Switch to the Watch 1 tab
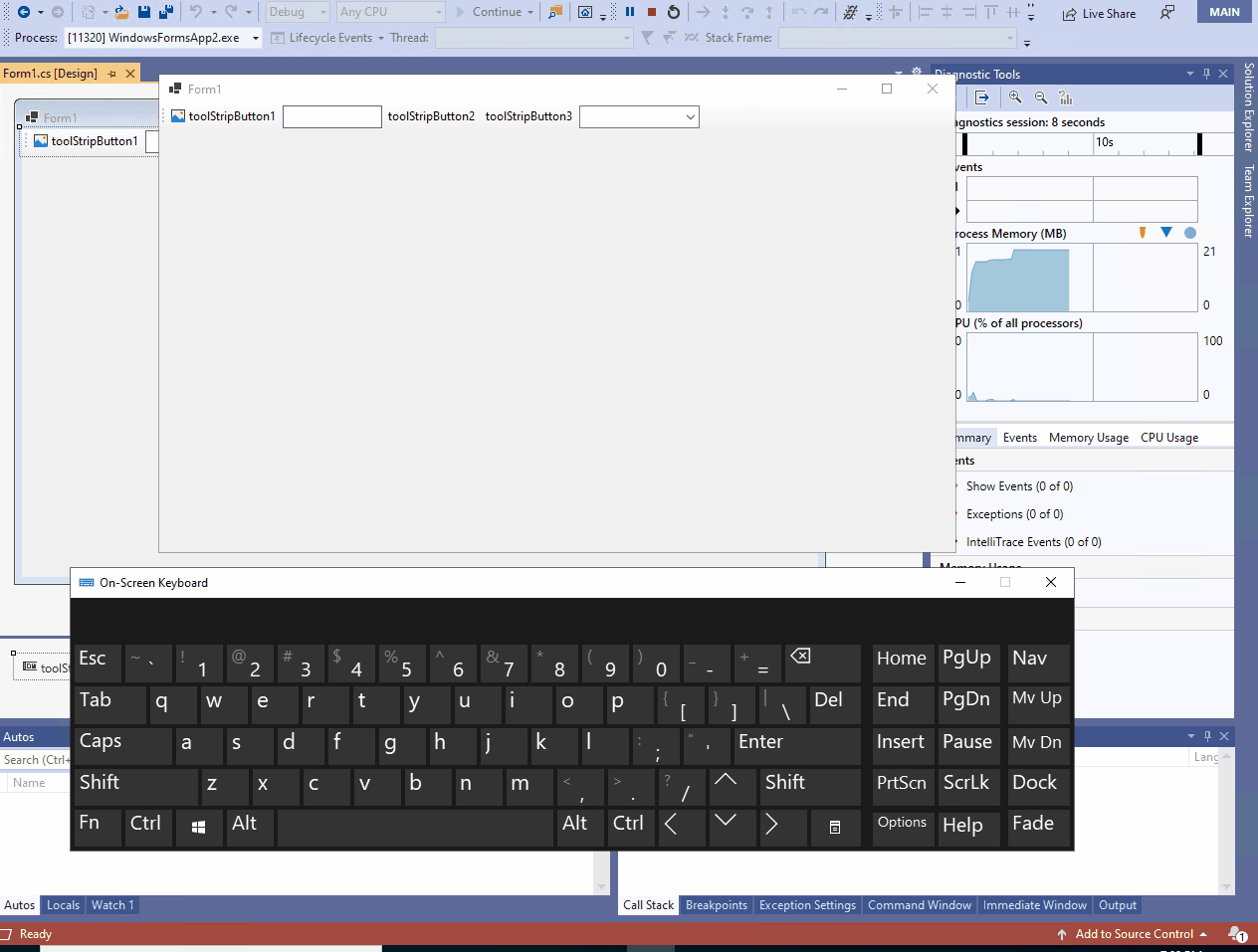This screenshot has width=1258, height=952. tap(112, 905)
